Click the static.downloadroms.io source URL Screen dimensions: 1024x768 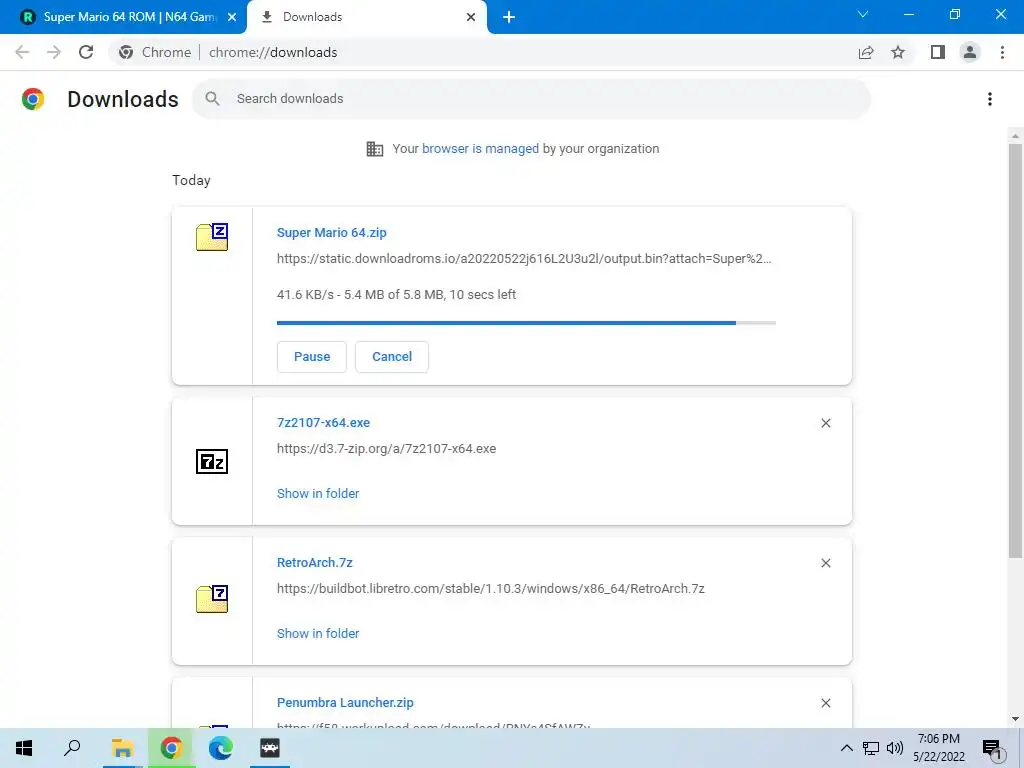524,259
